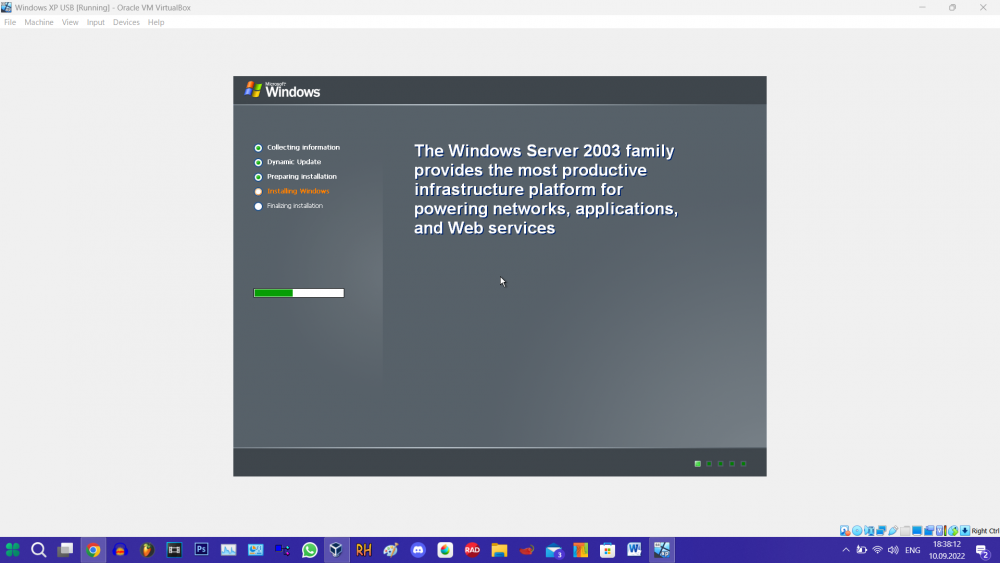Minimize the VirtualBox window
Viewport: 1000px width, 563px height.
pyautogui.click(x=922, y=8)
